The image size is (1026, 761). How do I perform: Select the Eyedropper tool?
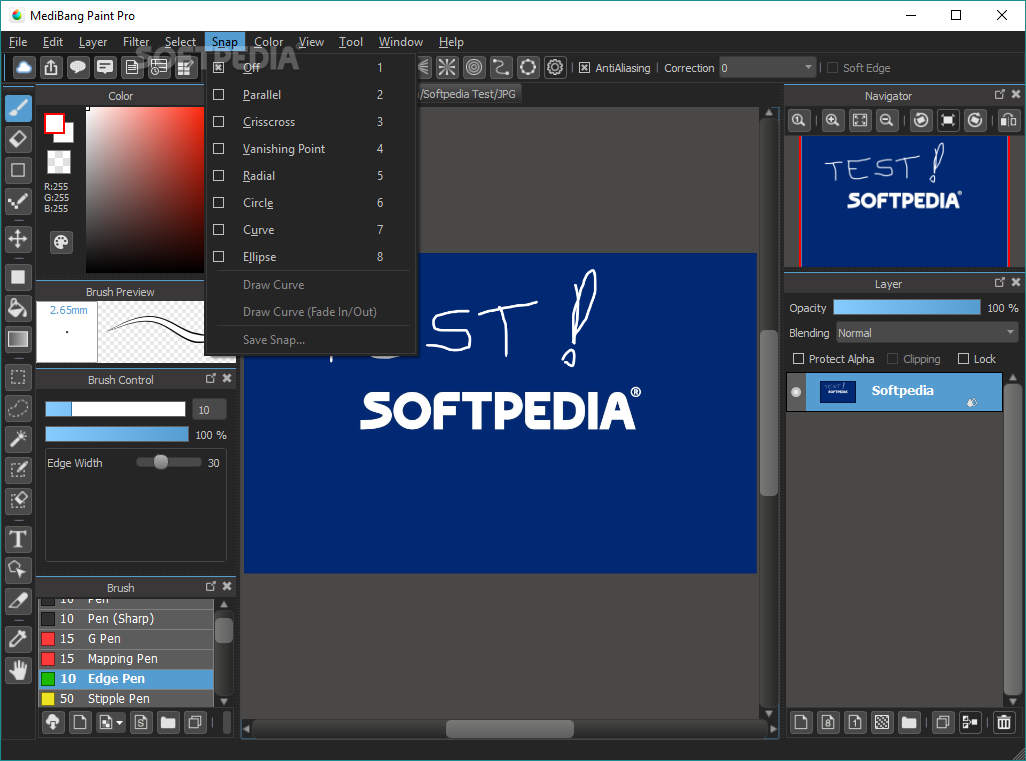pos(18,639)
